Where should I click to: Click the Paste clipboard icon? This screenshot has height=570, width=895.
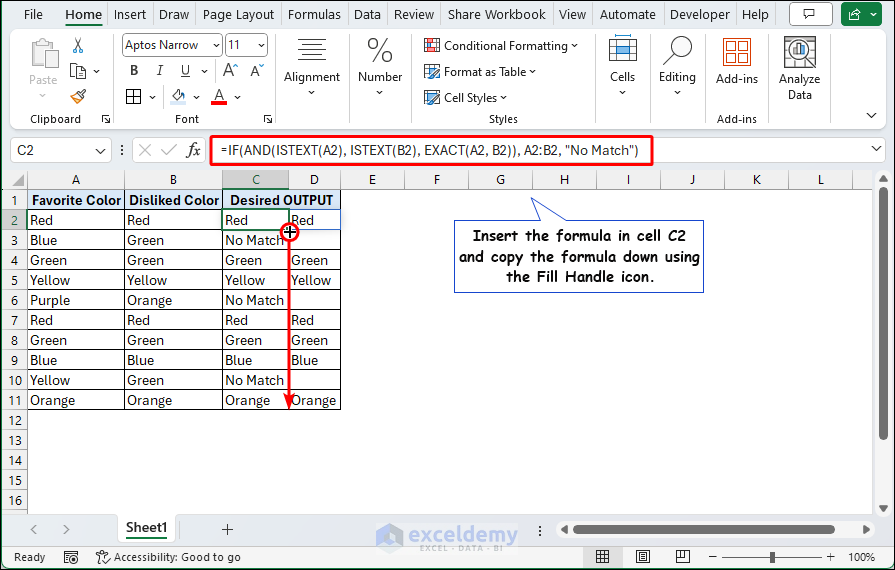point(44,54)
